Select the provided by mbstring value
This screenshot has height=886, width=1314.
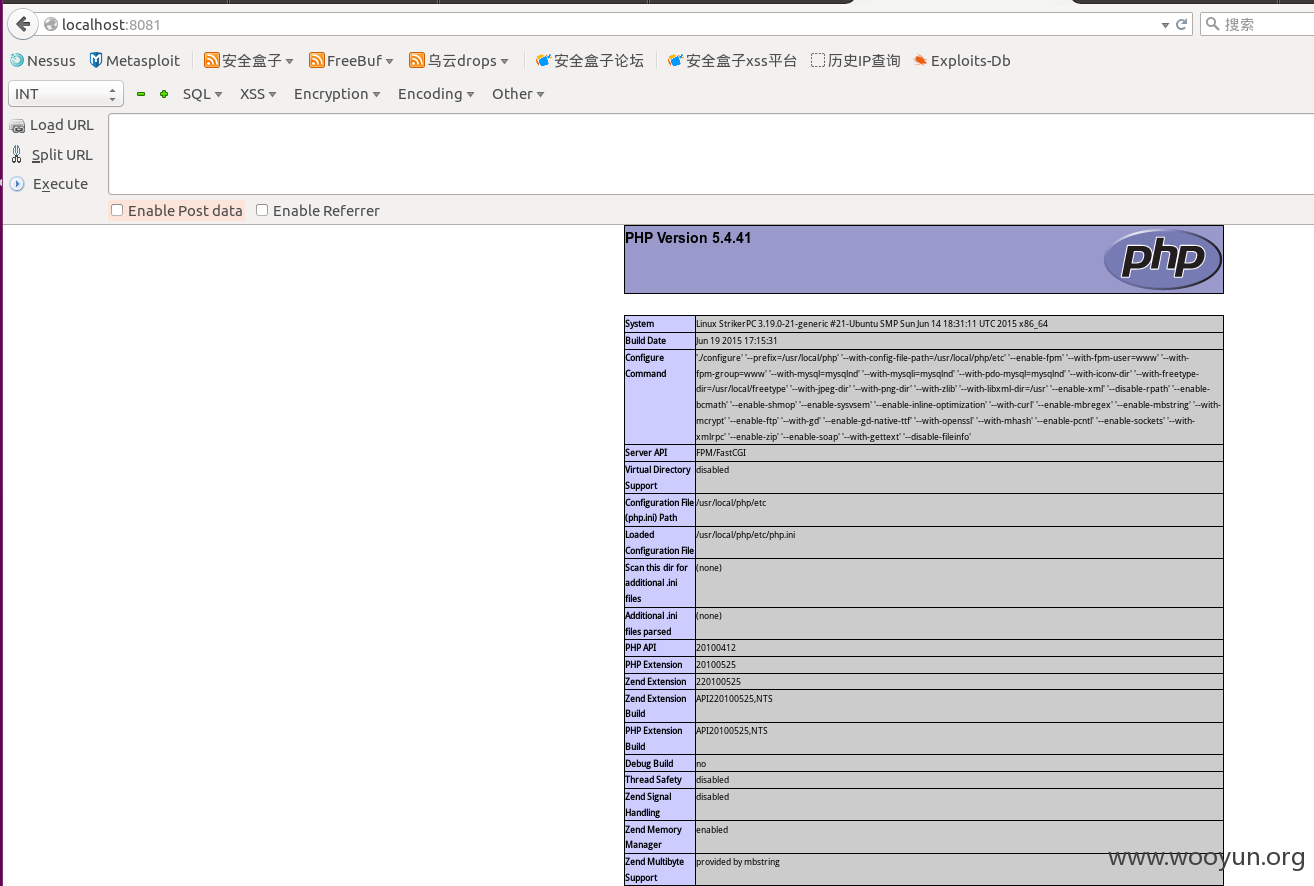click(738, 862)
